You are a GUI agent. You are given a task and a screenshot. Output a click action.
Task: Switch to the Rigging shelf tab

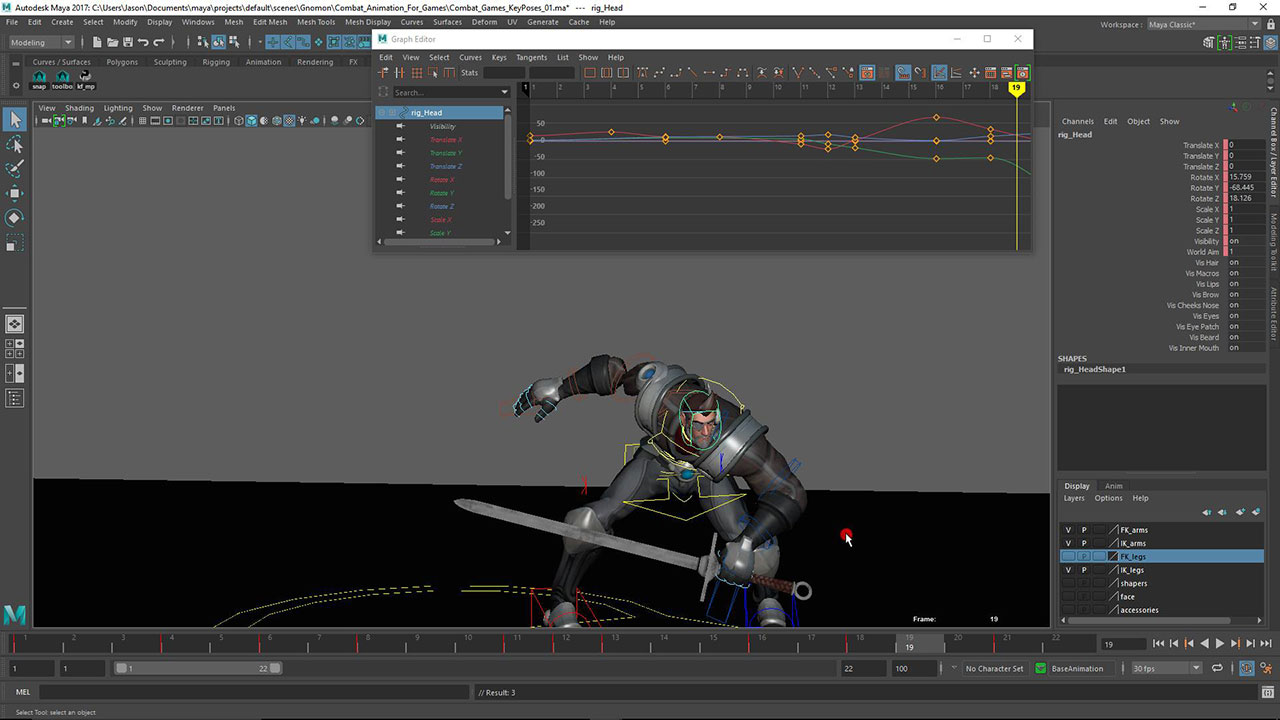pos(216,62)
